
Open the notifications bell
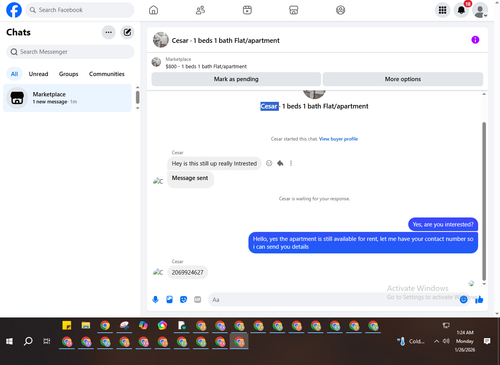point(461,10)
